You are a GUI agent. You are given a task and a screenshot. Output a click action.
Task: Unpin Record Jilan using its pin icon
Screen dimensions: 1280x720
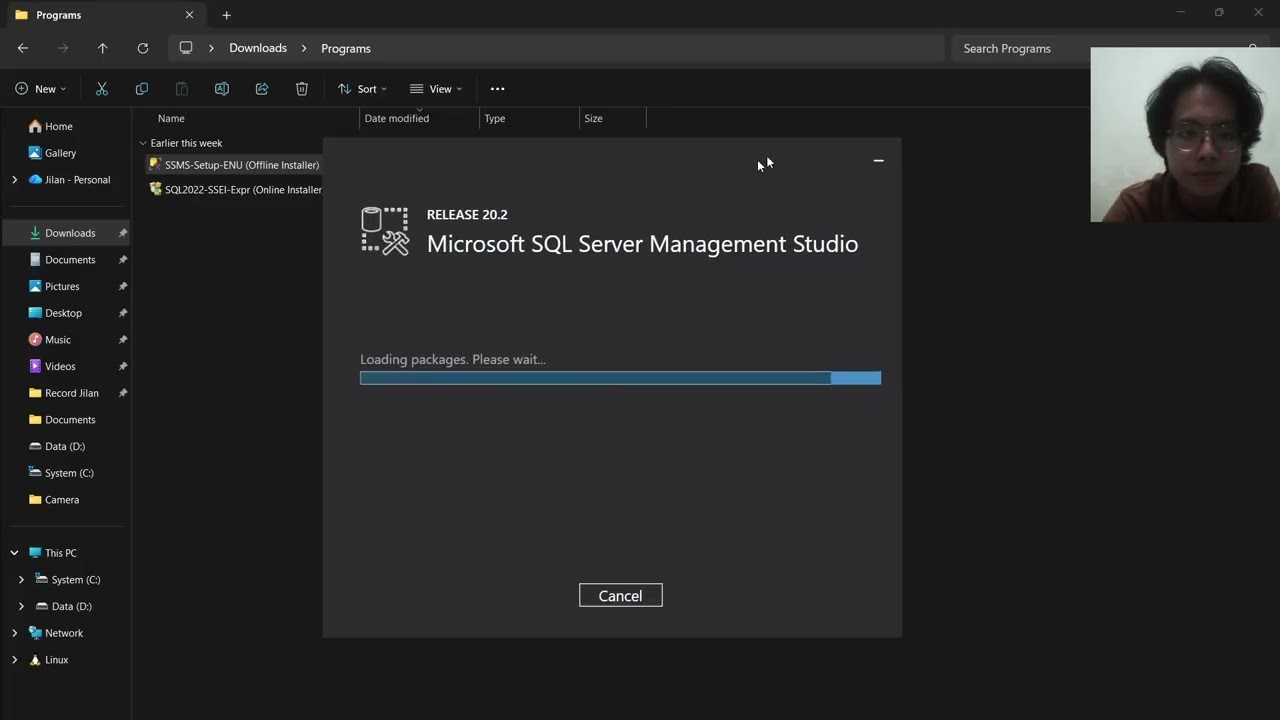[x=123, y=393]
